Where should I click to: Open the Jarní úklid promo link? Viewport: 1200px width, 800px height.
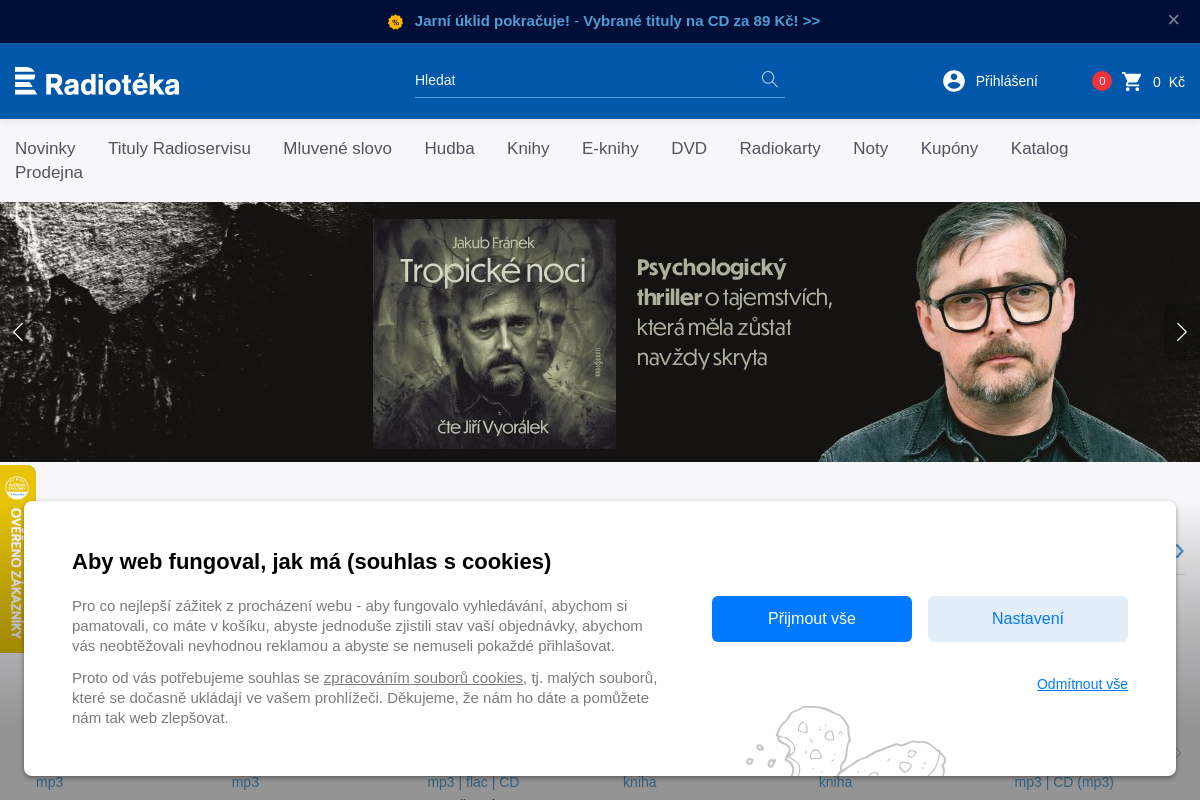617,21
